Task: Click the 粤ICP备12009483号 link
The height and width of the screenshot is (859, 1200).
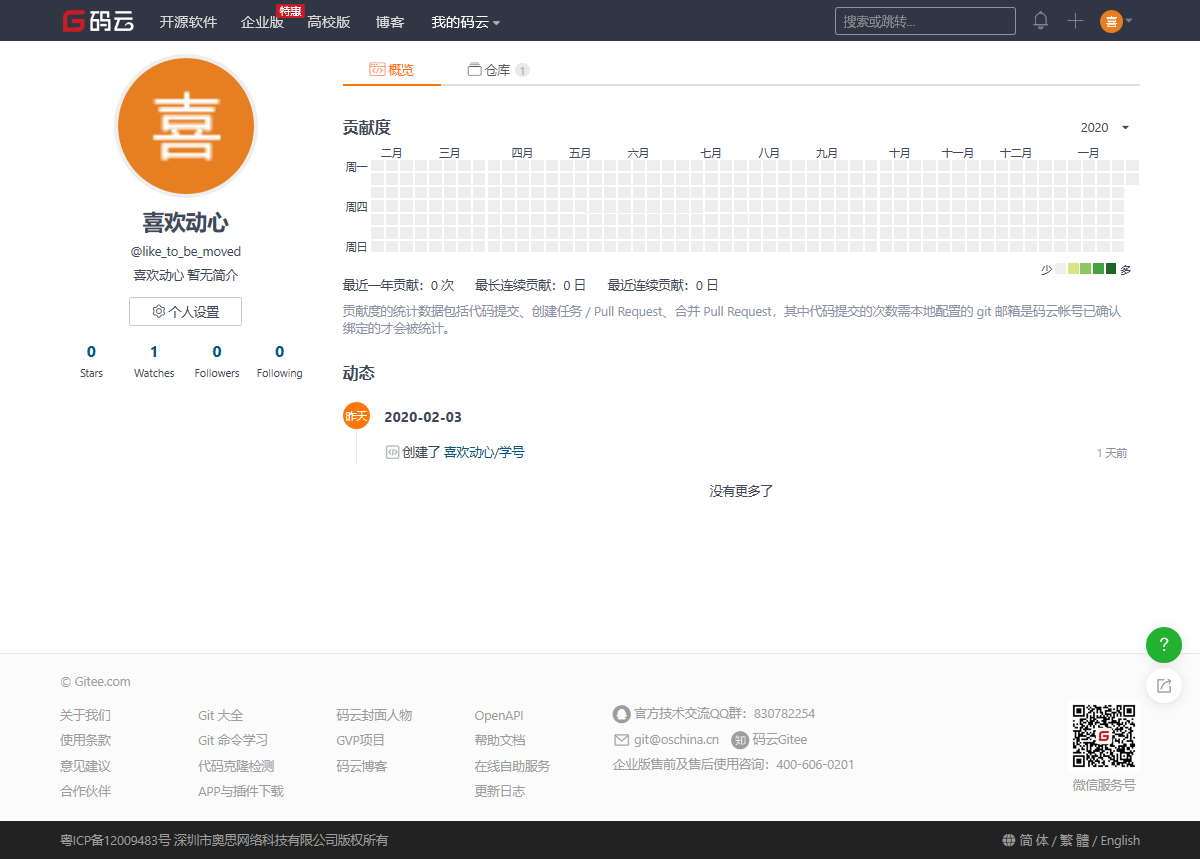Action: [115, 840]
